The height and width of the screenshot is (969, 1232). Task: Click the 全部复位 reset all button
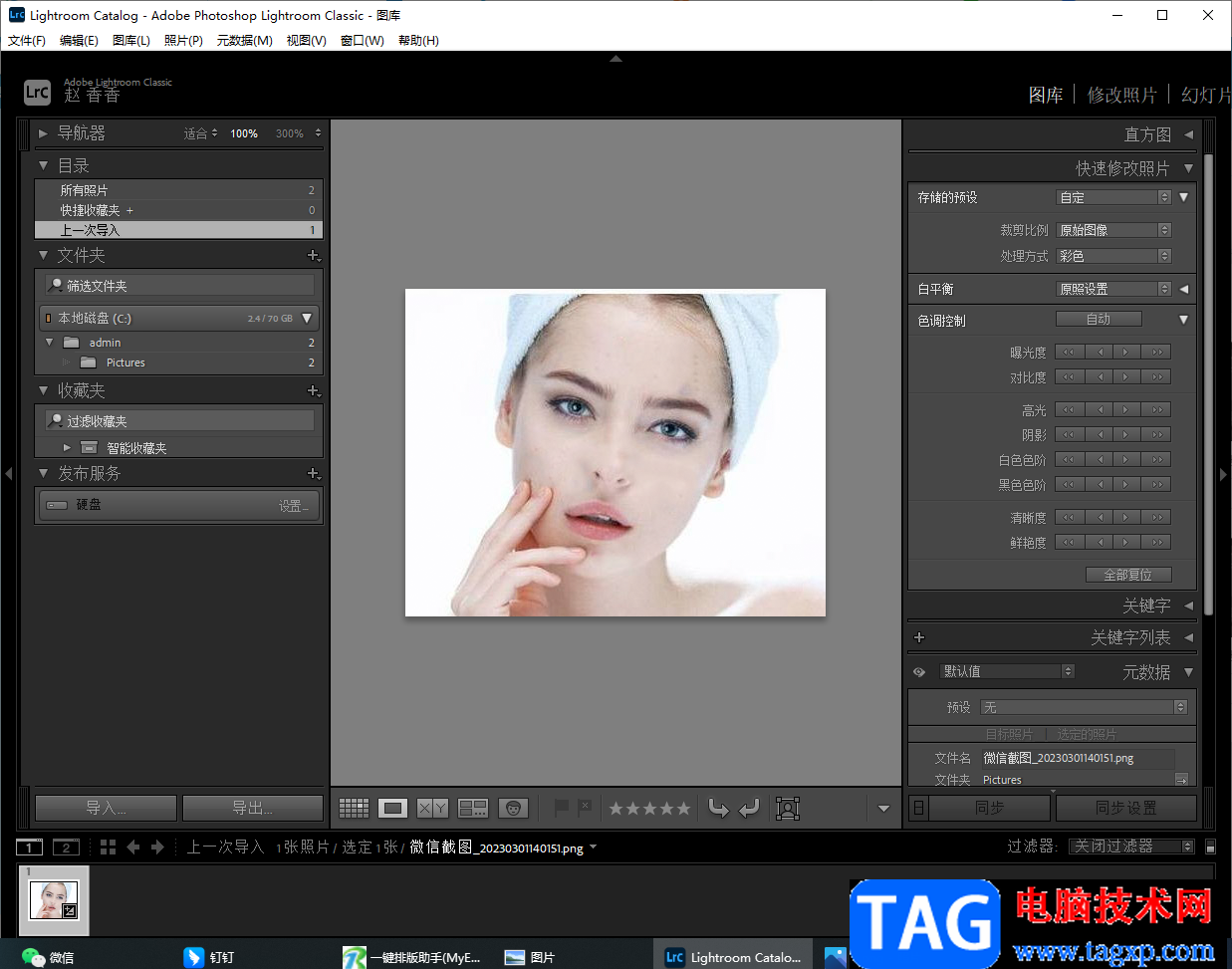tap(1127, 575)
